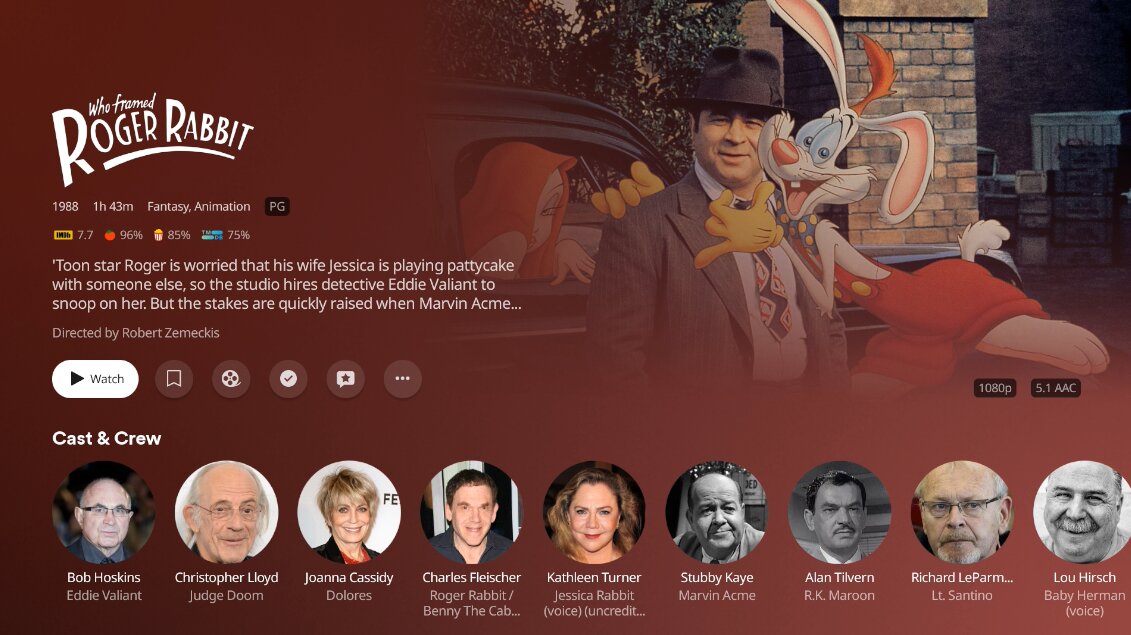Click the PG content rating badge

tap(277, 206)
